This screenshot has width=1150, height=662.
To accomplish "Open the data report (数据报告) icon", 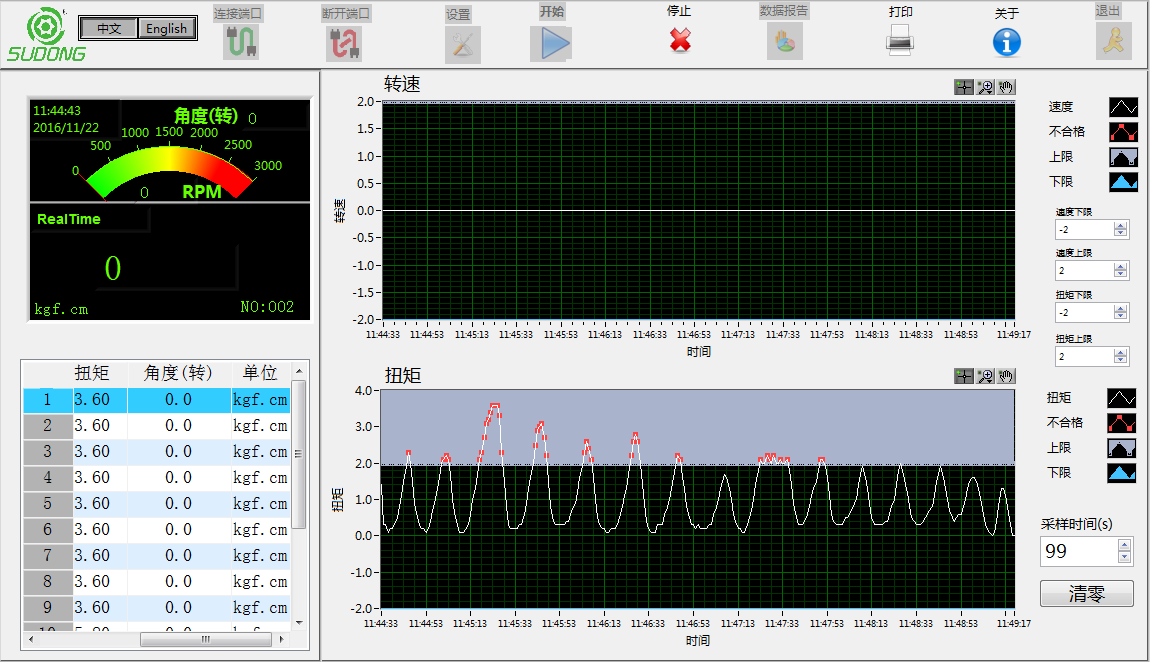I will (x=785, y=41).
